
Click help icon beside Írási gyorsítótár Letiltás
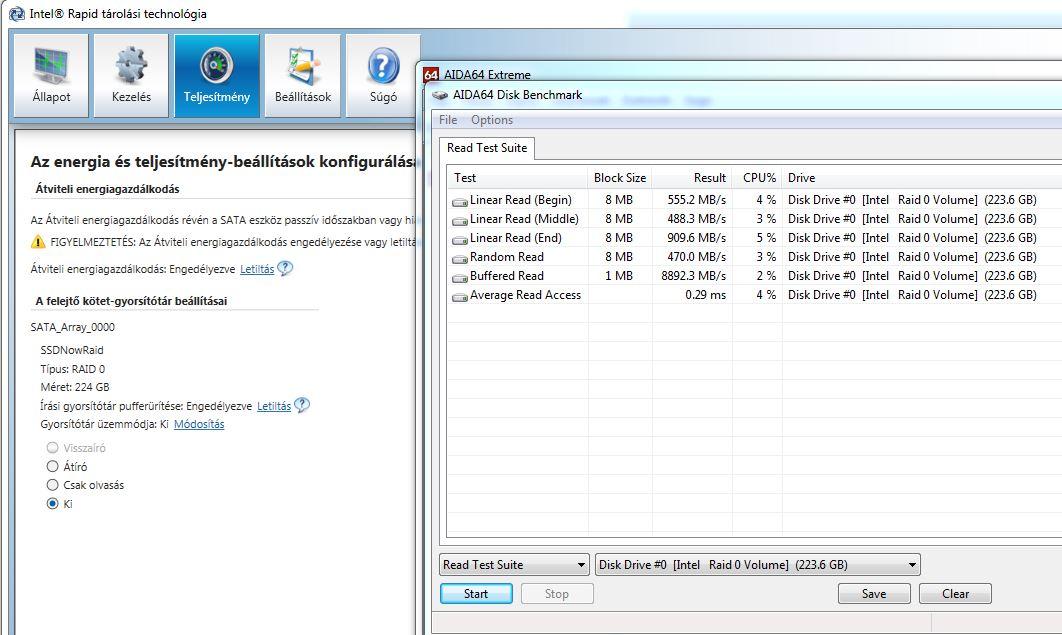pyautogui.click(x=302, y=405)
